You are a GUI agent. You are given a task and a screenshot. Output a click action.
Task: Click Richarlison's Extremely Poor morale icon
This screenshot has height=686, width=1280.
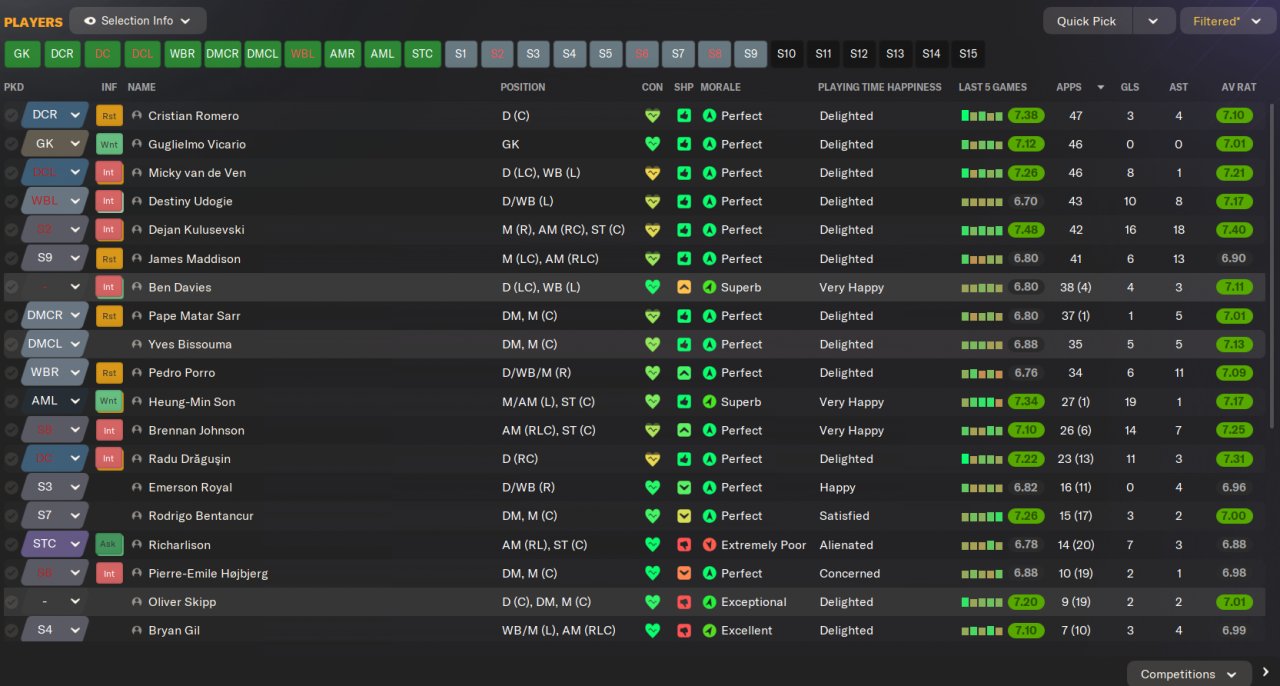click(x=709, y=545)
